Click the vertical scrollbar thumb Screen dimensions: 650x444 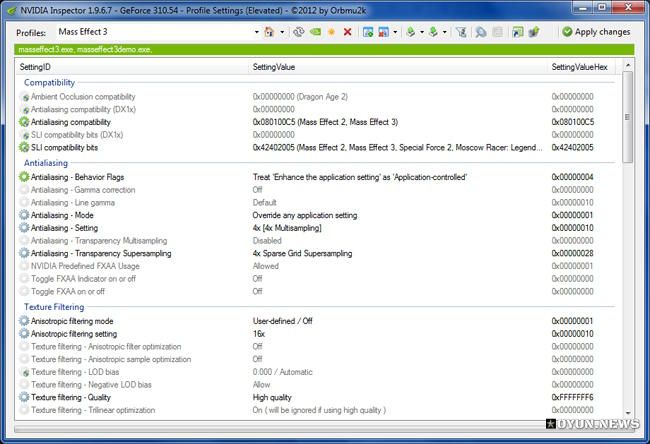[628, 117]
